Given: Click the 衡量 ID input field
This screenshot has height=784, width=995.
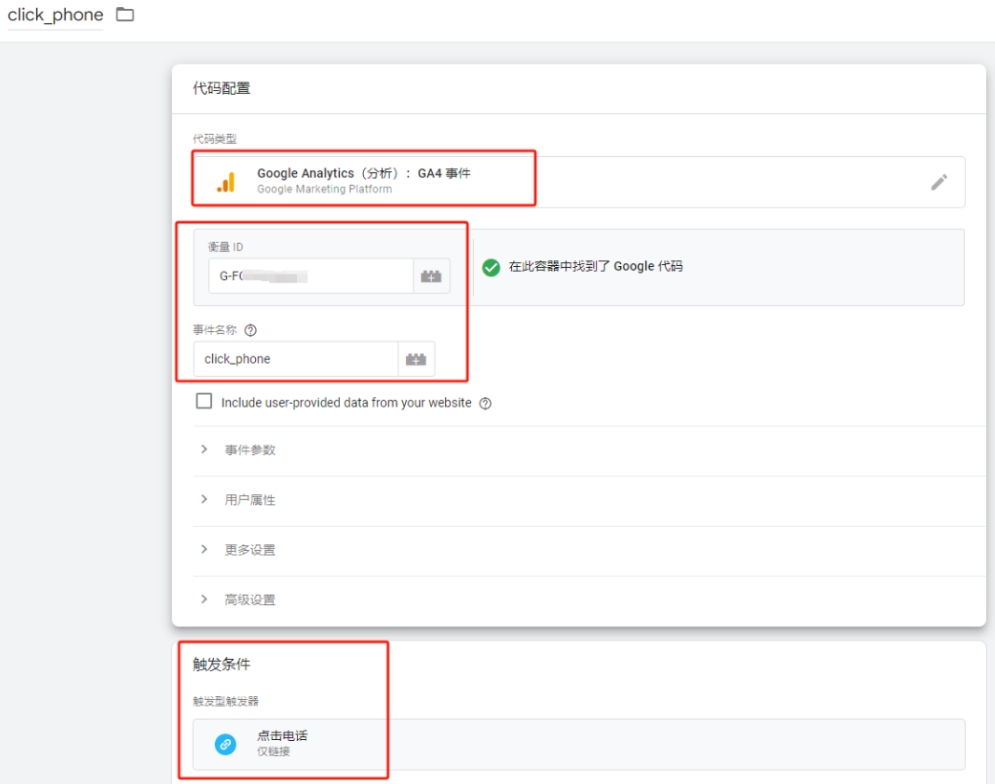Looking at the screenshot, I should 311,276.
